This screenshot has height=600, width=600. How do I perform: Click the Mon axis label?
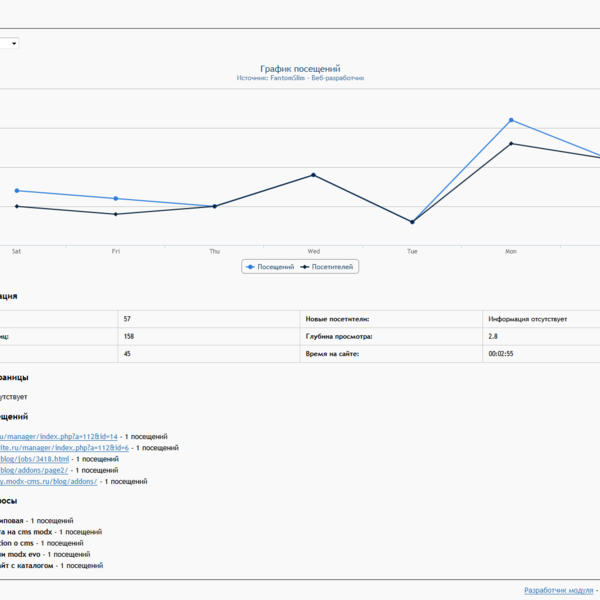(511, 251)
